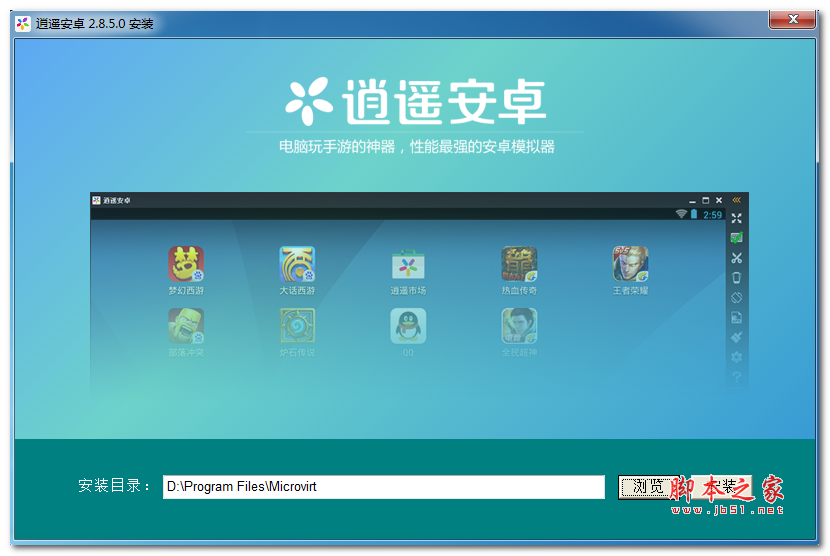Click the shake phone icon in sidebar
The image size is (830, 556).
pyautogui.click(x=736, y=277)
